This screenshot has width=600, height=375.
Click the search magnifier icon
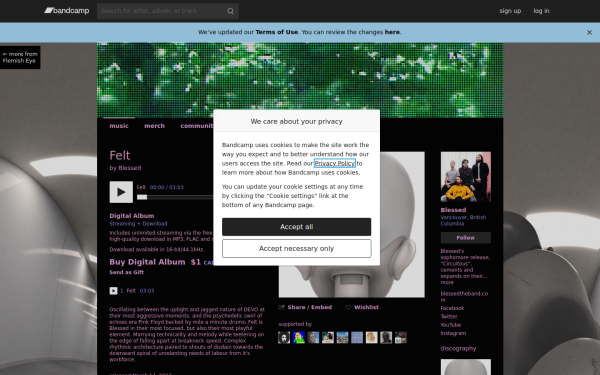point(230,11)
